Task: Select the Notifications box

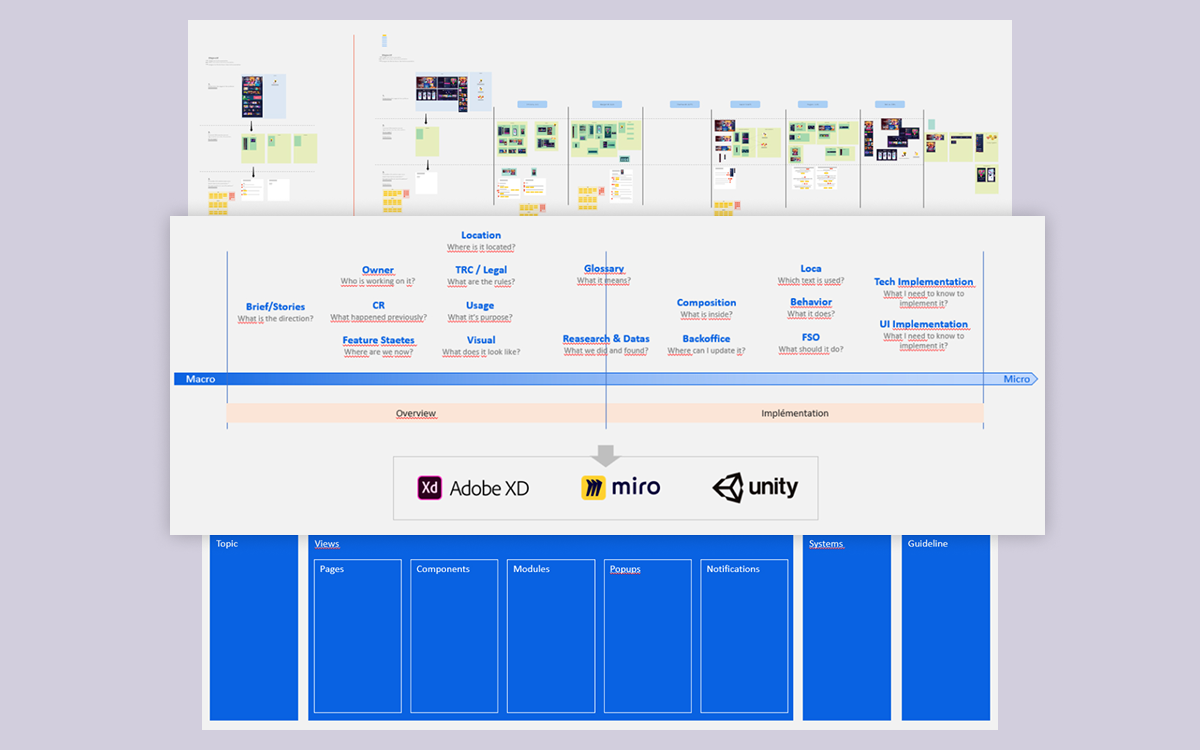Action: [x=744, y=636]
